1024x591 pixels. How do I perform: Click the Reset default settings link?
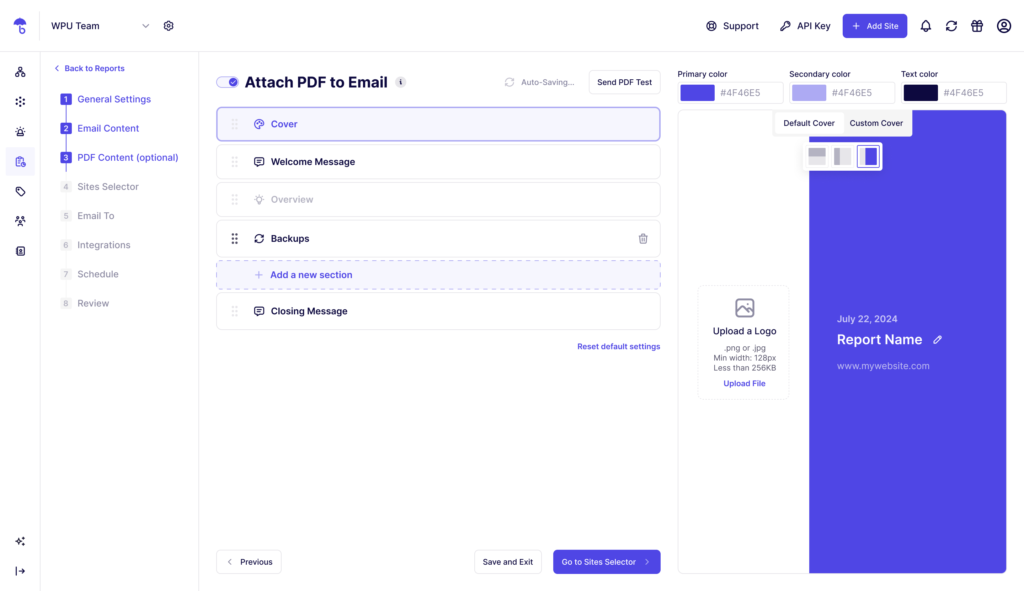618,345
